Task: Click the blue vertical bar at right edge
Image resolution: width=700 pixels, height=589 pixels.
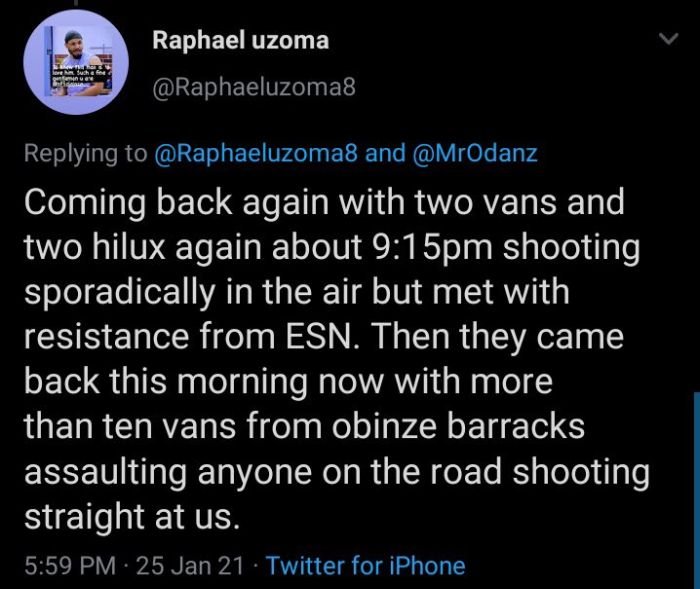Action: (697, 490)
